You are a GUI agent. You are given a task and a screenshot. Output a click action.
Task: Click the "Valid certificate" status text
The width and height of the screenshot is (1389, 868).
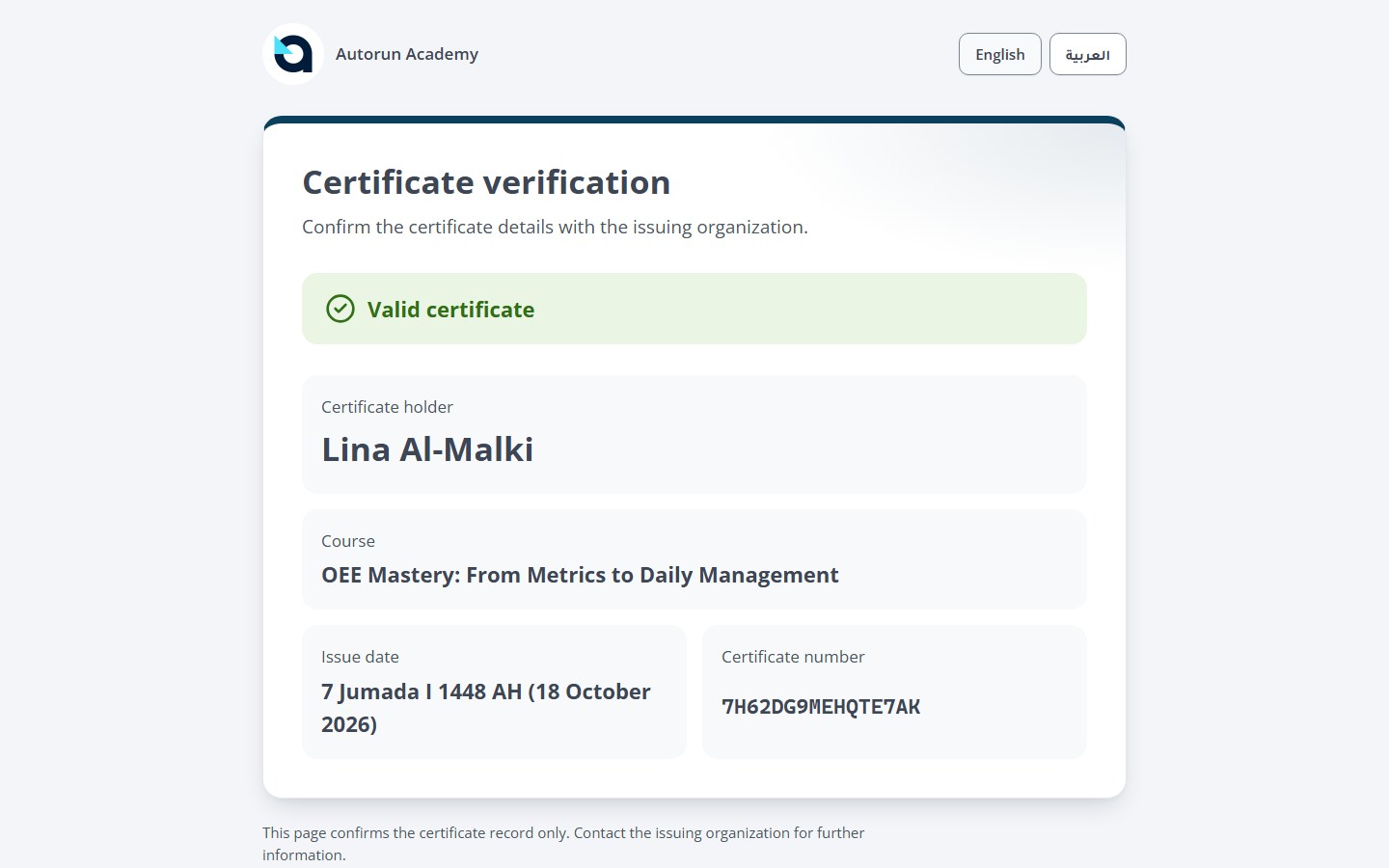point(450,310)
